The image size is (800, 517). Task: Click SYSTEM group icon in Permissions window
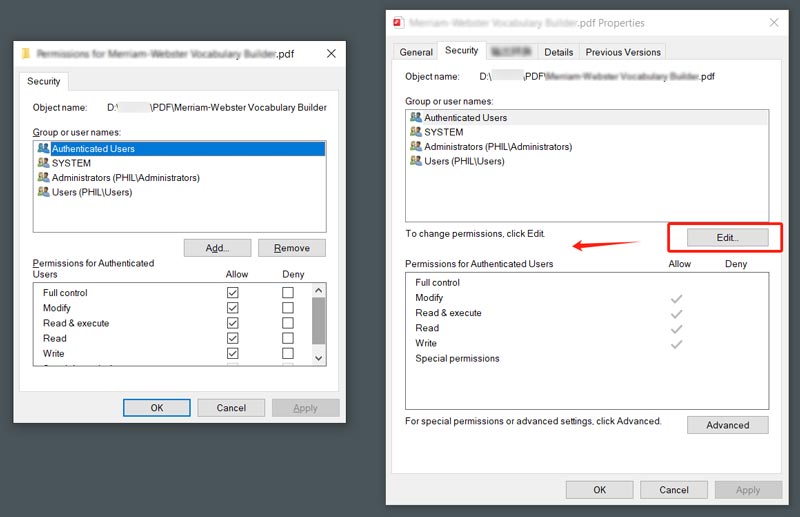click(x=43, y=163)
